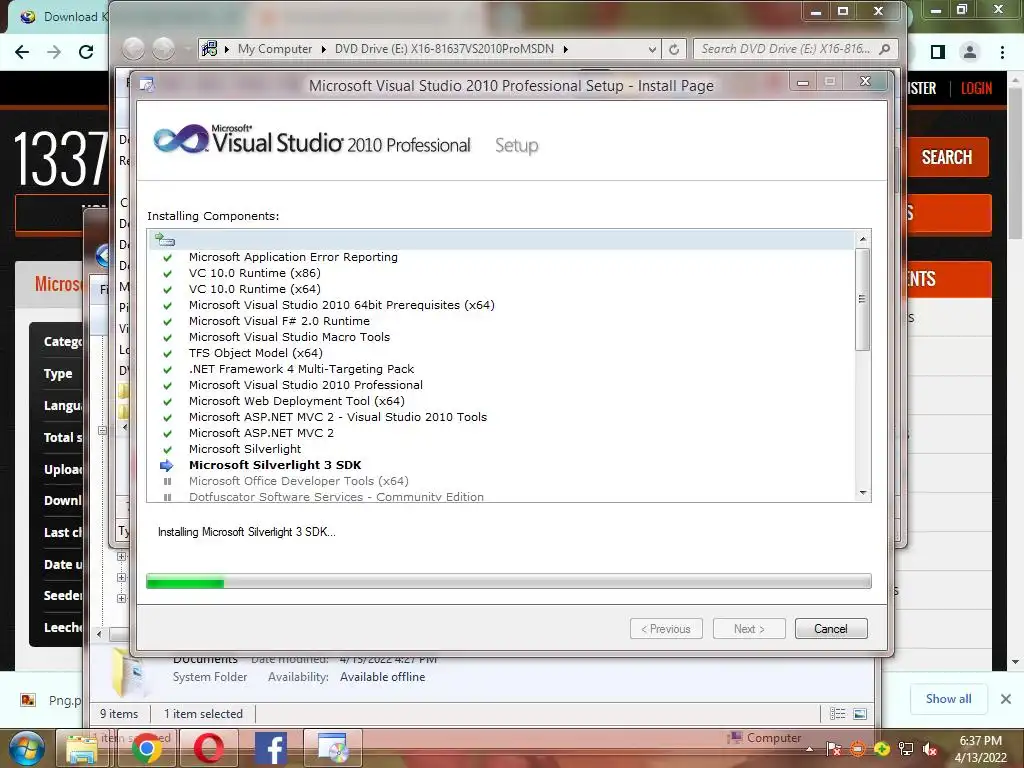The width and height of the screenshot is (1024, 768).
Task: Click checkmark next to VC 10.0 Runtime (x64)
Action: 167,289
